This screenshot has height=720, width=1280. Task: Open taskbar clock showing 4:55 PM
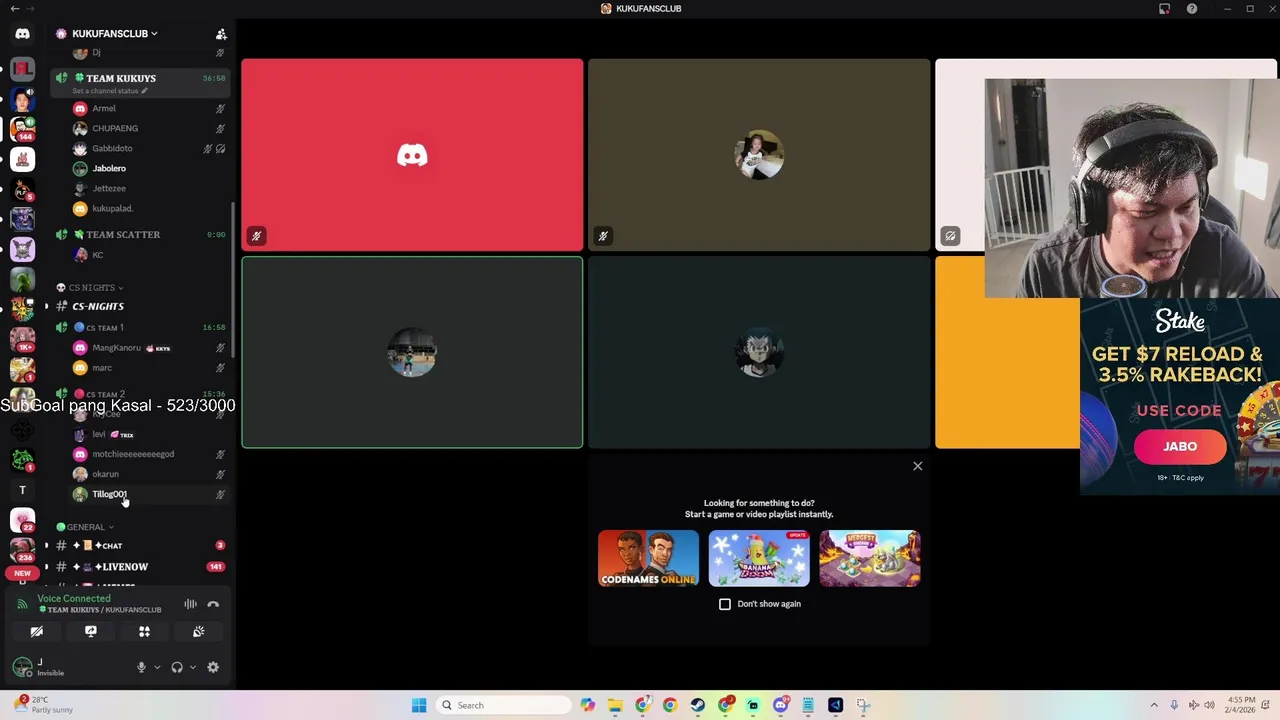(x=1238, y=705)
